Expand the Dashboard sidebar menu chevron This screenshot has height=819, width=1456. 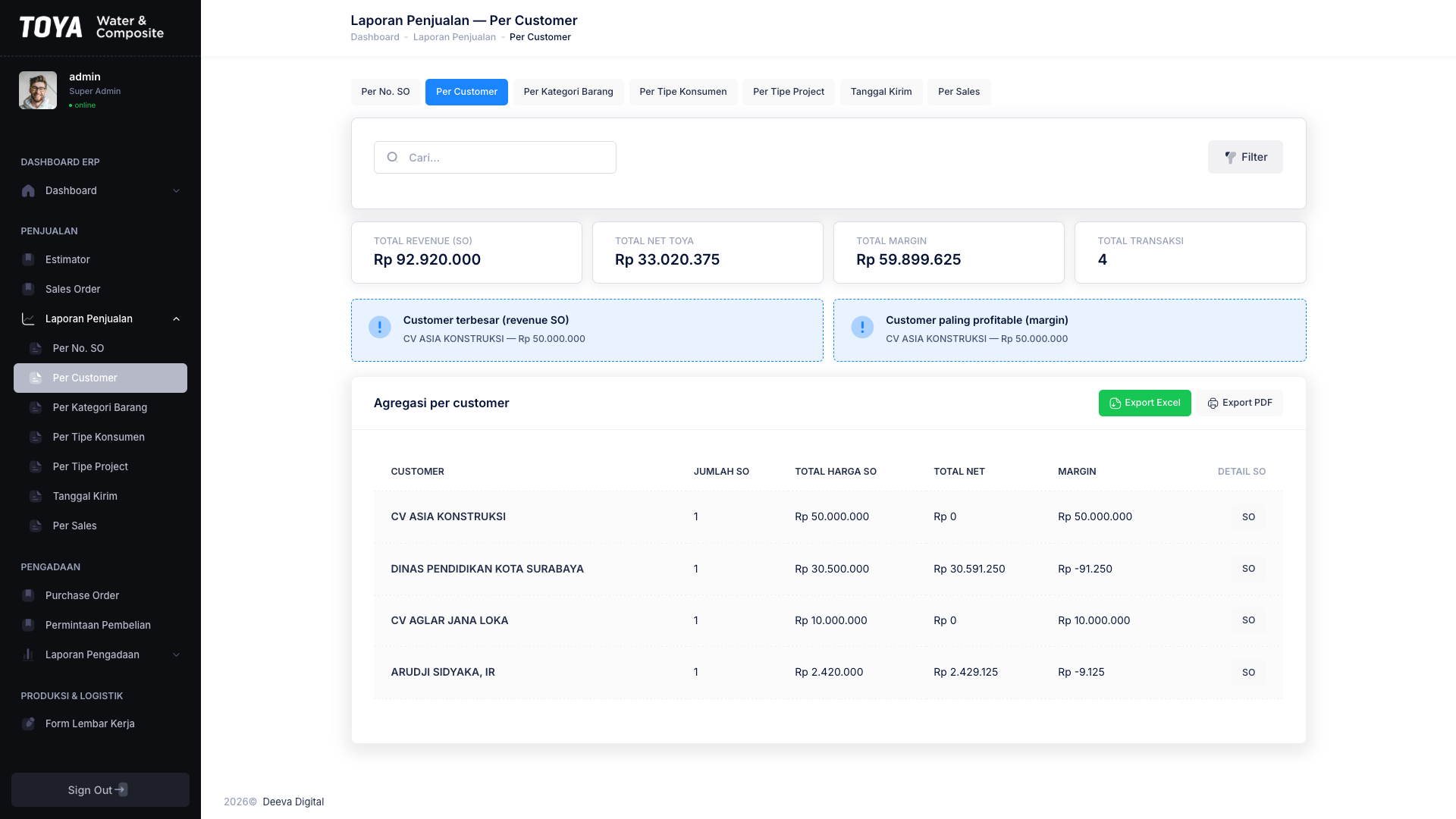(x=176, y=191)
